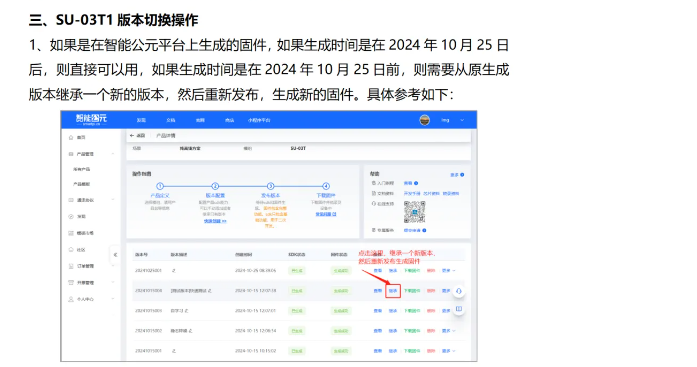Image resolution: width=697 pixels, height=367 pixels.
Task: Click version number 20241015004
Action: pyautogui.click(x=148, y=291)
